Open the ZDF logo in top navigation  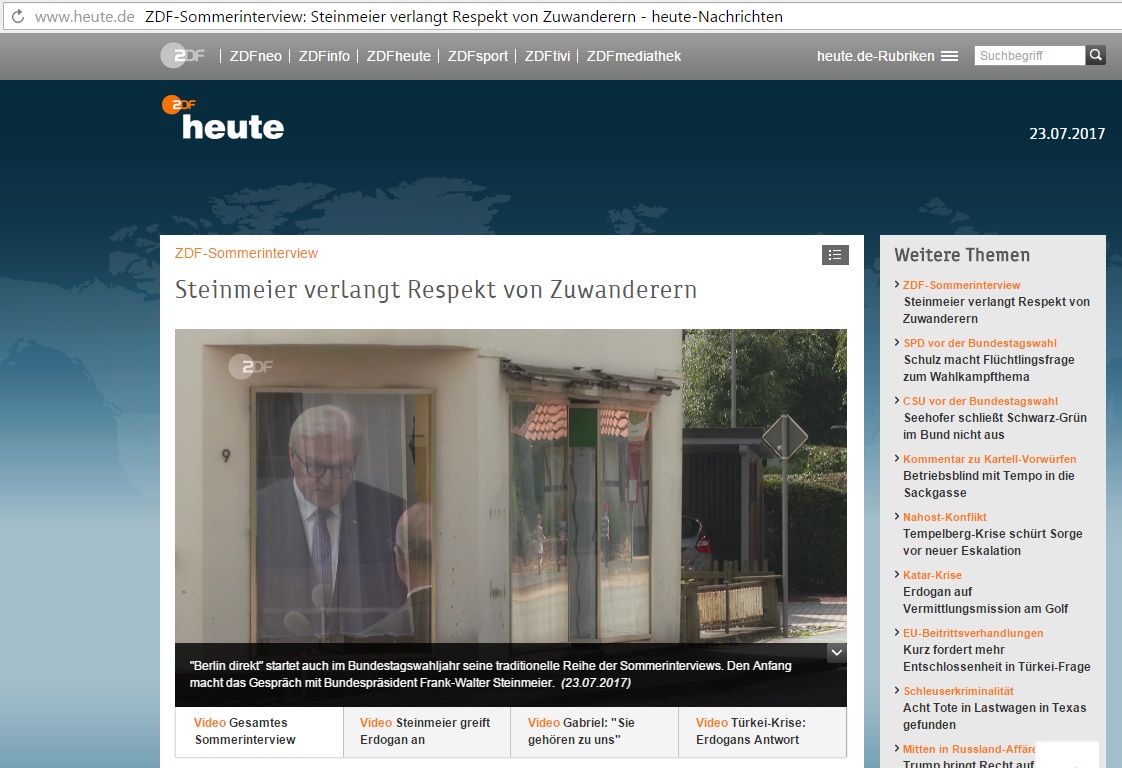coord(183,56)
